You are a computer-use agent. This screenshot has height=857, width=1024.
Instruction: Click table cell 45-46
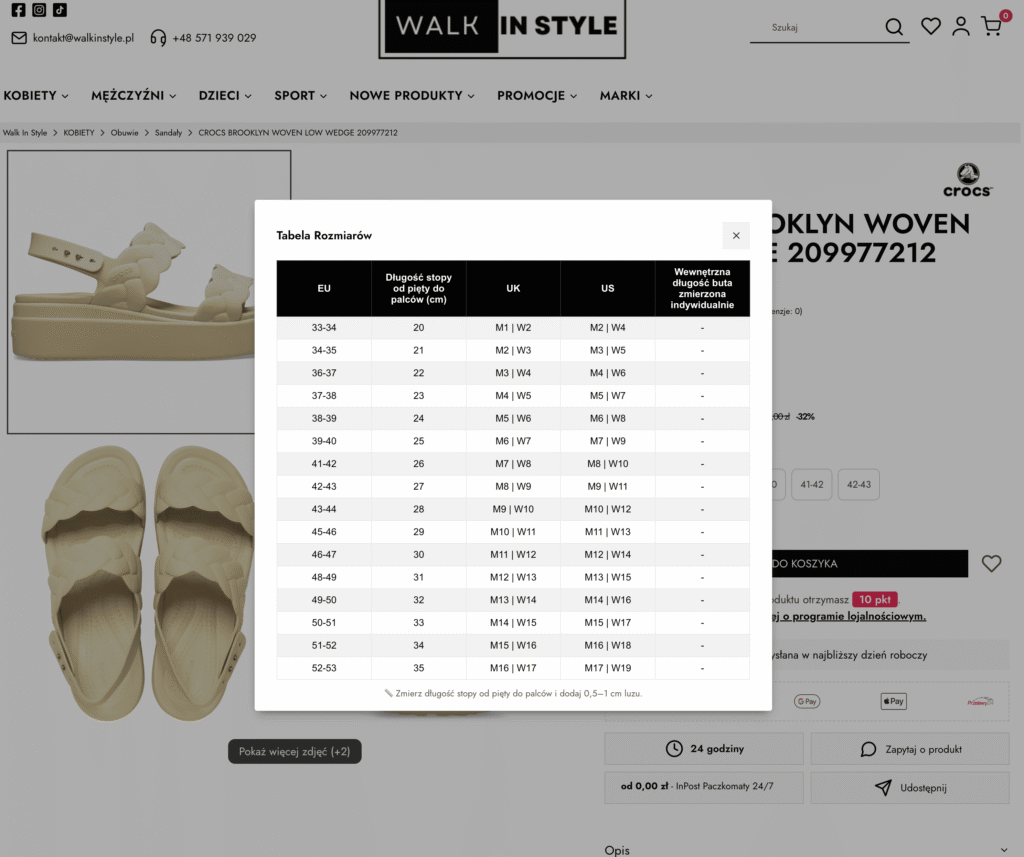point(324,532)
